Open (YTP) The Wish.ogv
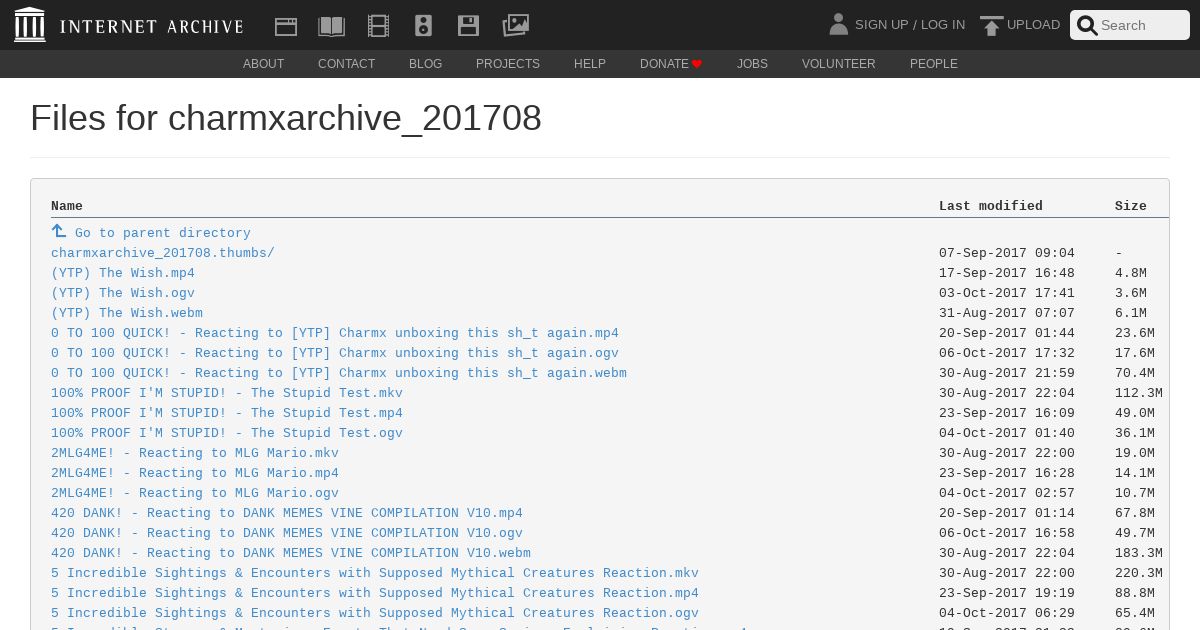1200x630 pixels. (123, 293)
